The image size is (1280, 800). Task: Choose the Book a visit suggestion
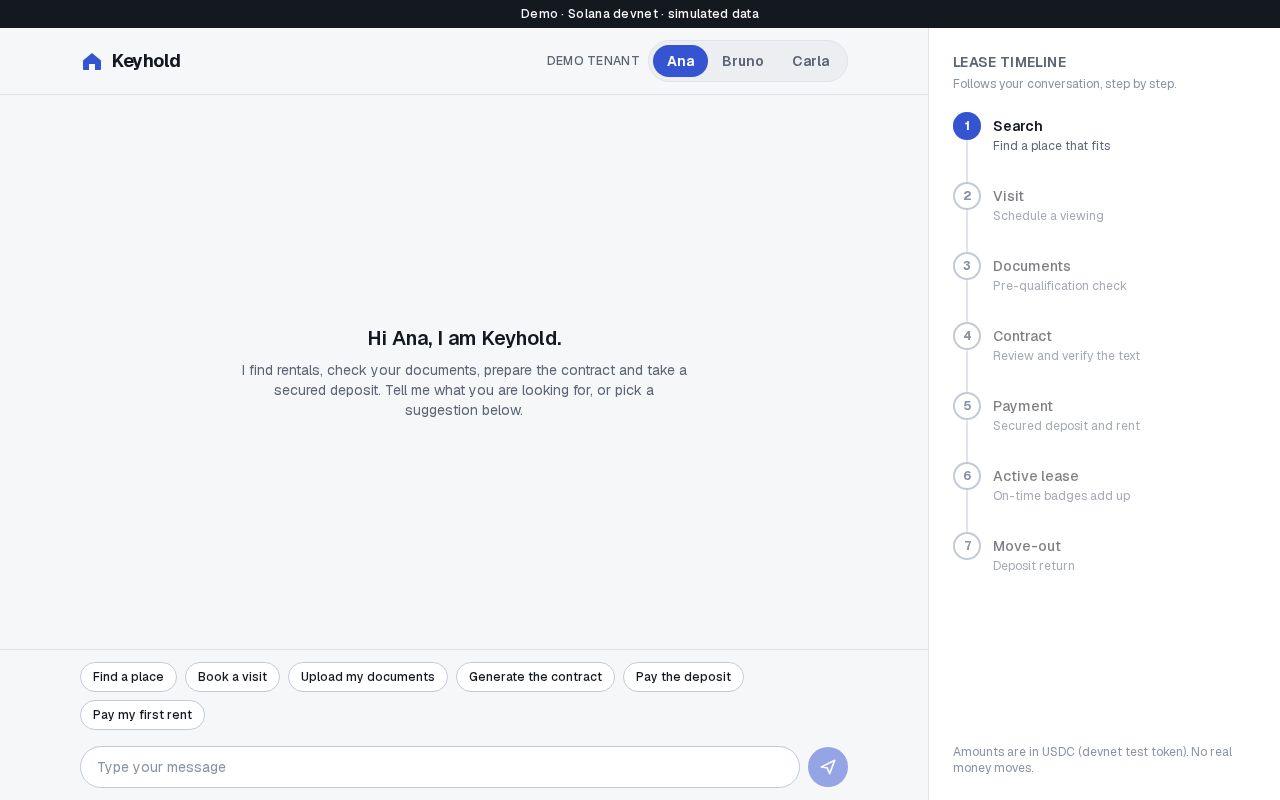pyautogui.click(x=232, y=677)
